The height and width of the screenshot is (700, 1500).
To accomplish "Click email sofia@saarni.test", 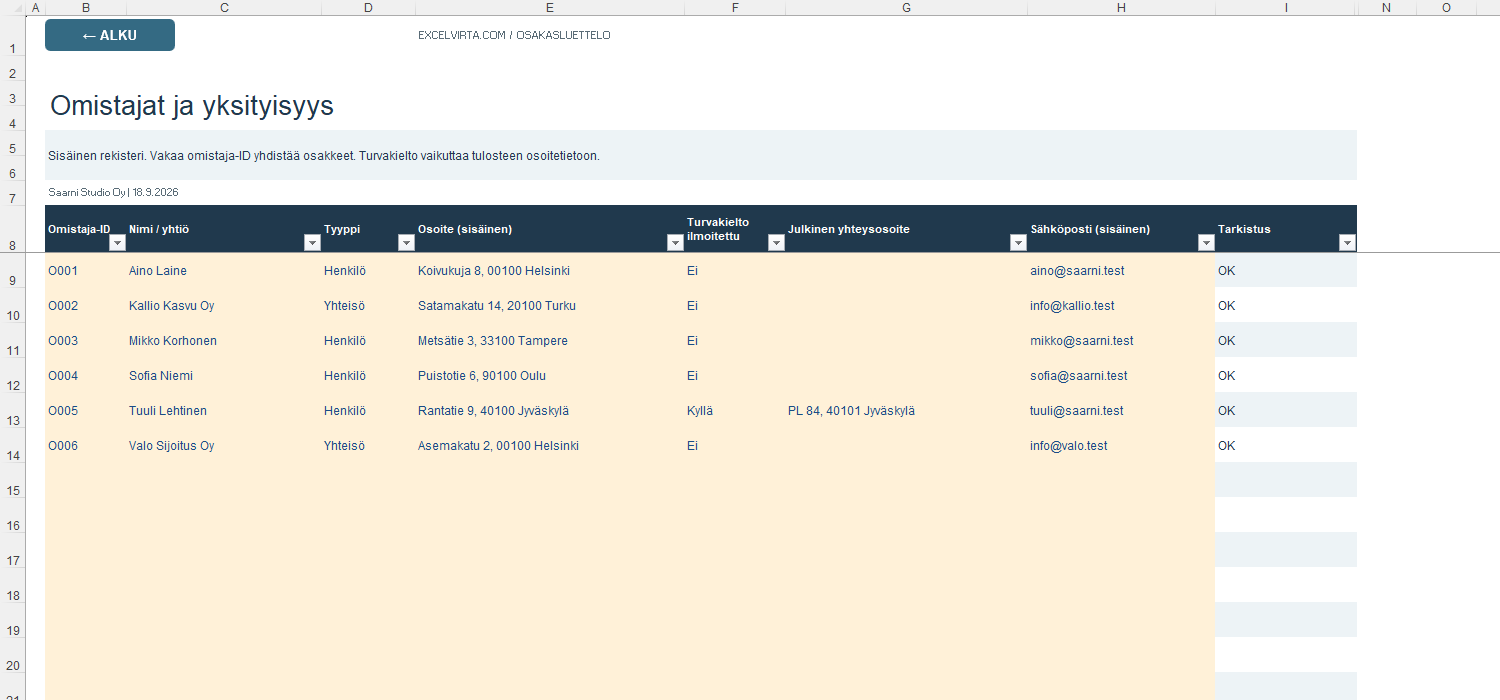I will pos(1122,376).
